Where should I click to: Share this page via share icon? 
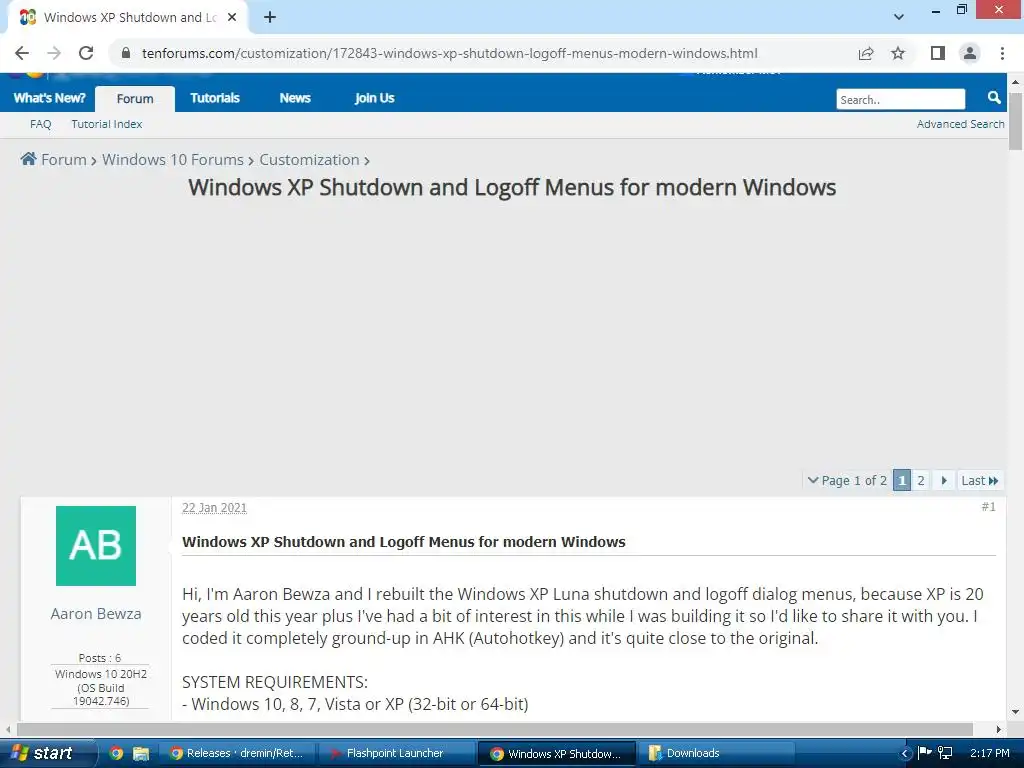point(866,53)
